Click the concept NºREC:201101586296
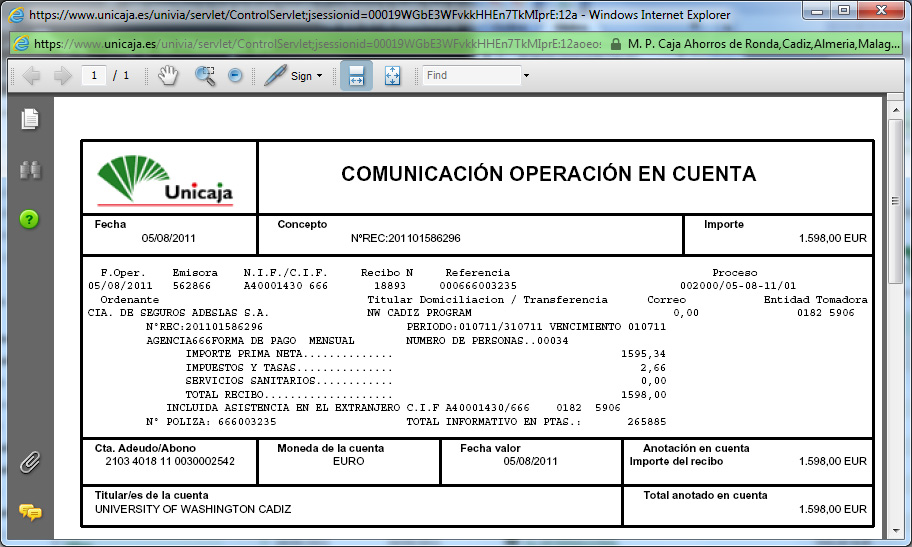The width and height of the screenshot is (912, 547). click(405, 238)
